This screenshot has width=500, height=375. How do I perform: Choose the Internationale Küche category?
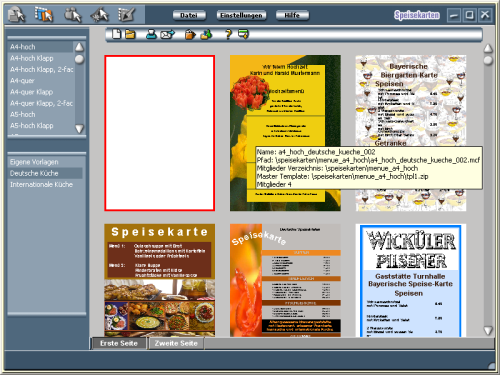41,185
